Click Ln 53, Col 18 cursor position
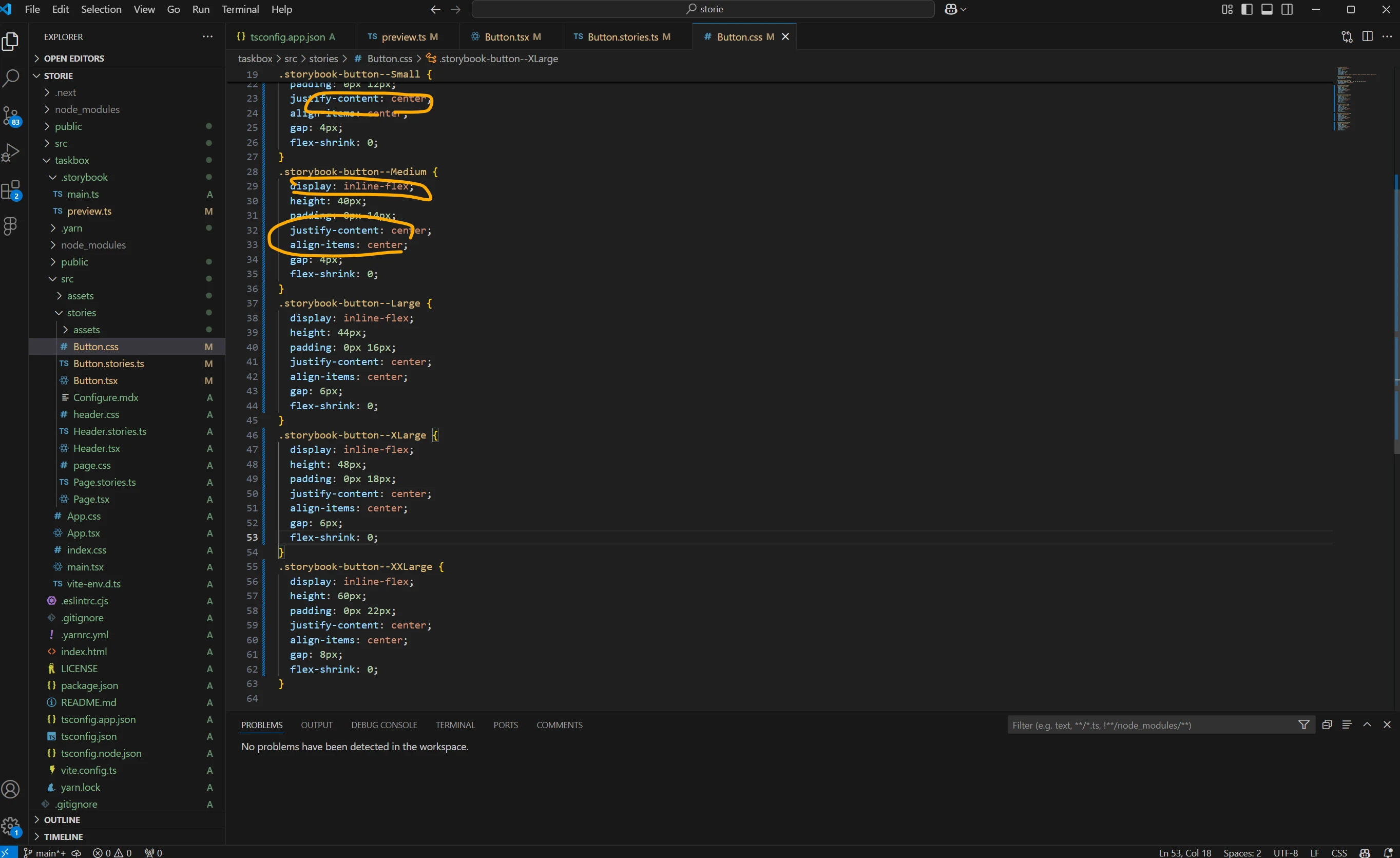 (x=1185, y=852)
